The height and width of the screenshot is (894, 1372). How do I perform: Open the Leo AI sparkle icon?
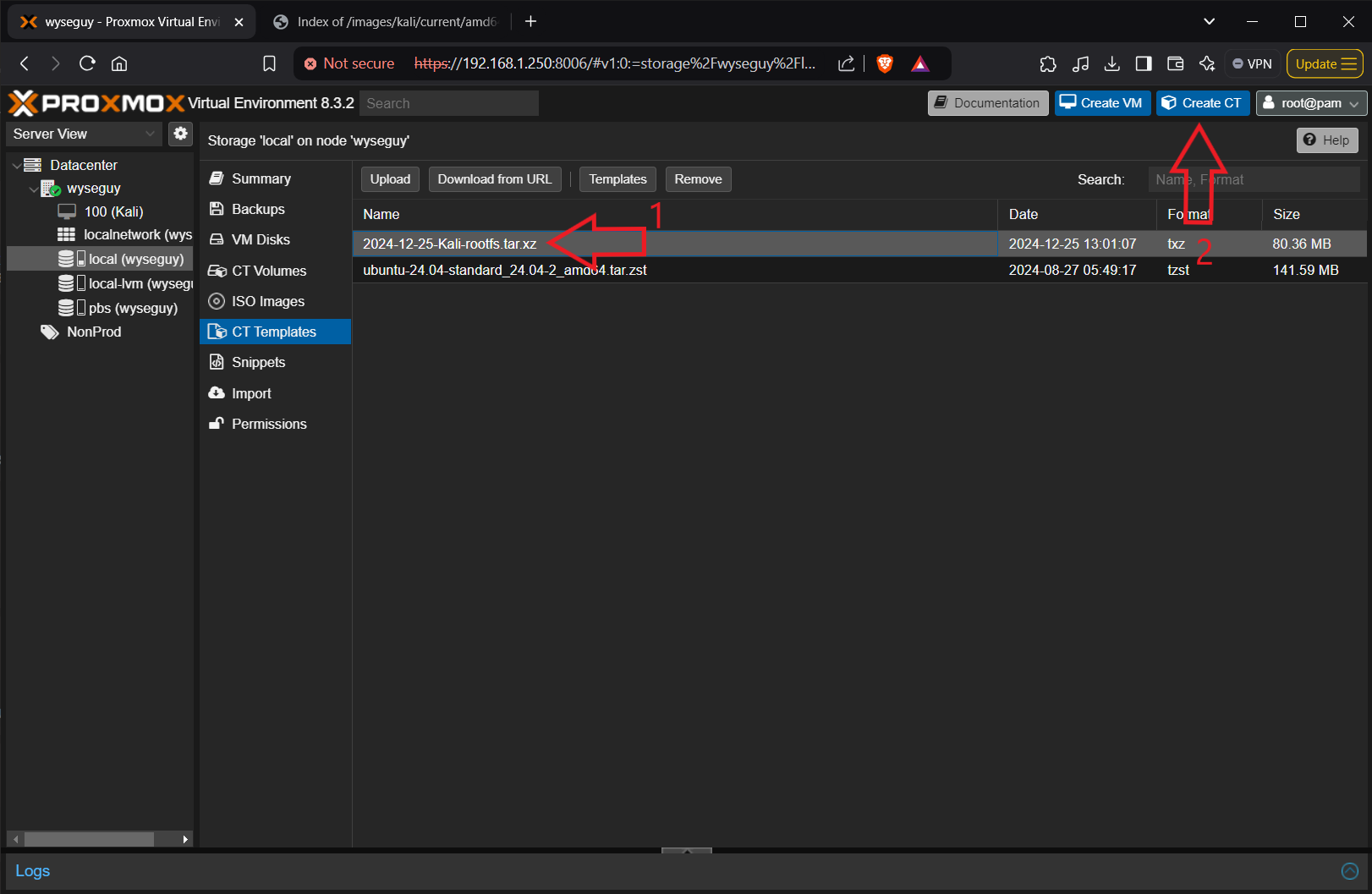1207,63
